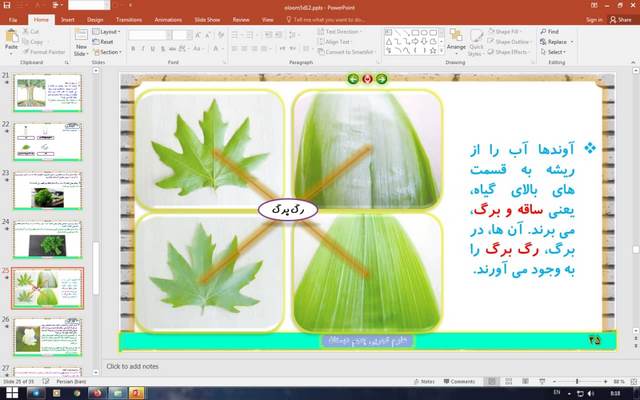Click the Paste clipboard icon
This screenshot has width=640, height=400.
[x=11, y=37]
